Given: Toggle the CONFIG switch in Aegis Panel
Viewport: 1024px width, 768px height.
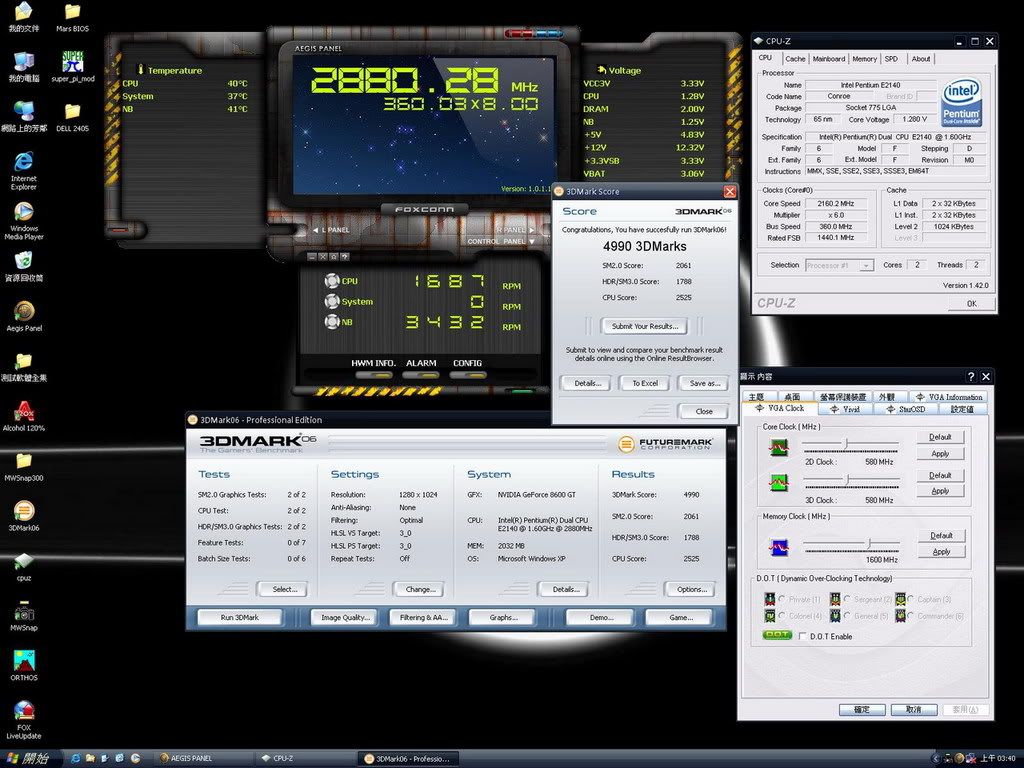Looking at the screenshot, I should (468, 376).
